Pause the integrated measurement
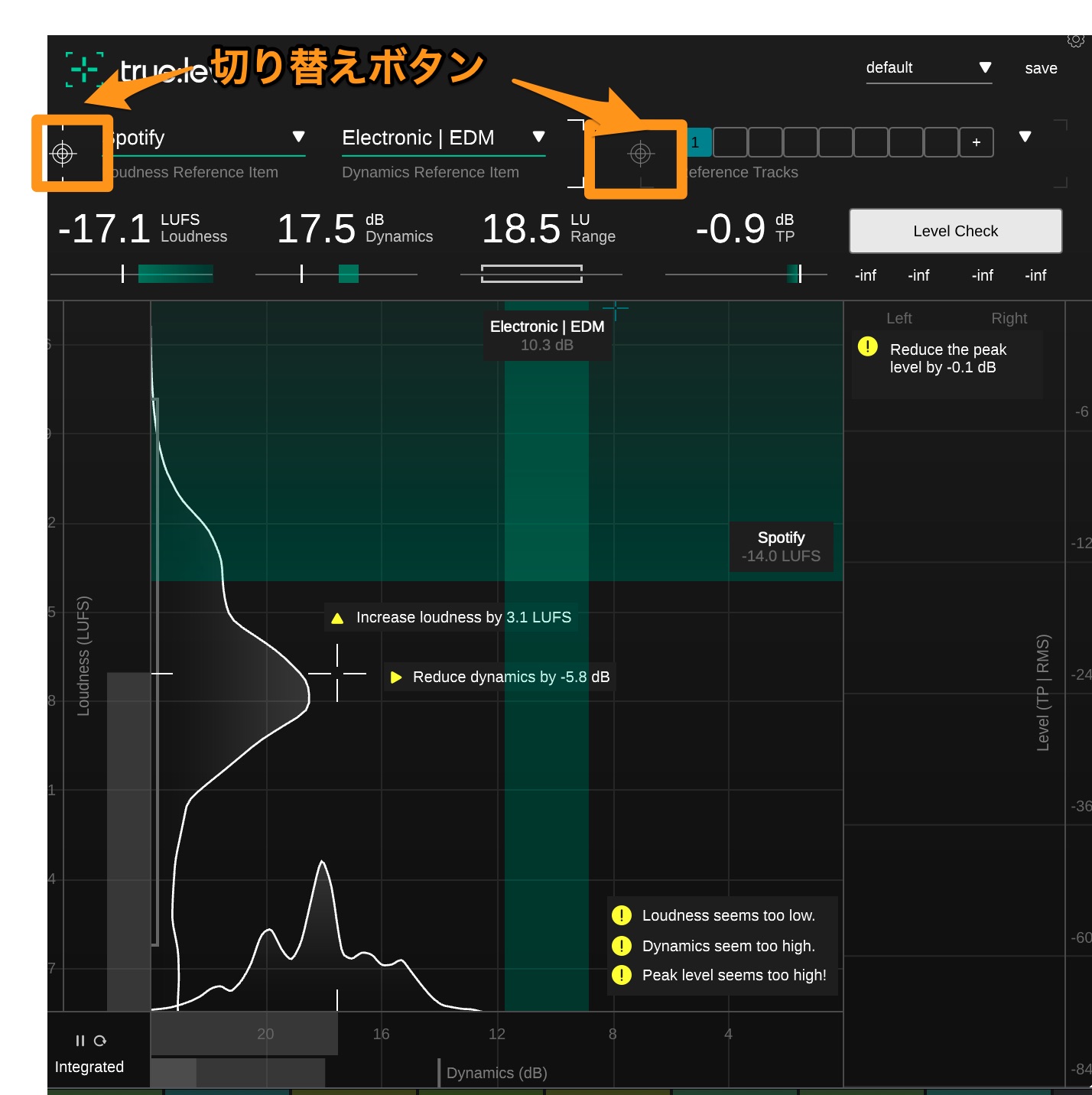This screenshot has height=1095, width=1092. tap(80, 1041)
